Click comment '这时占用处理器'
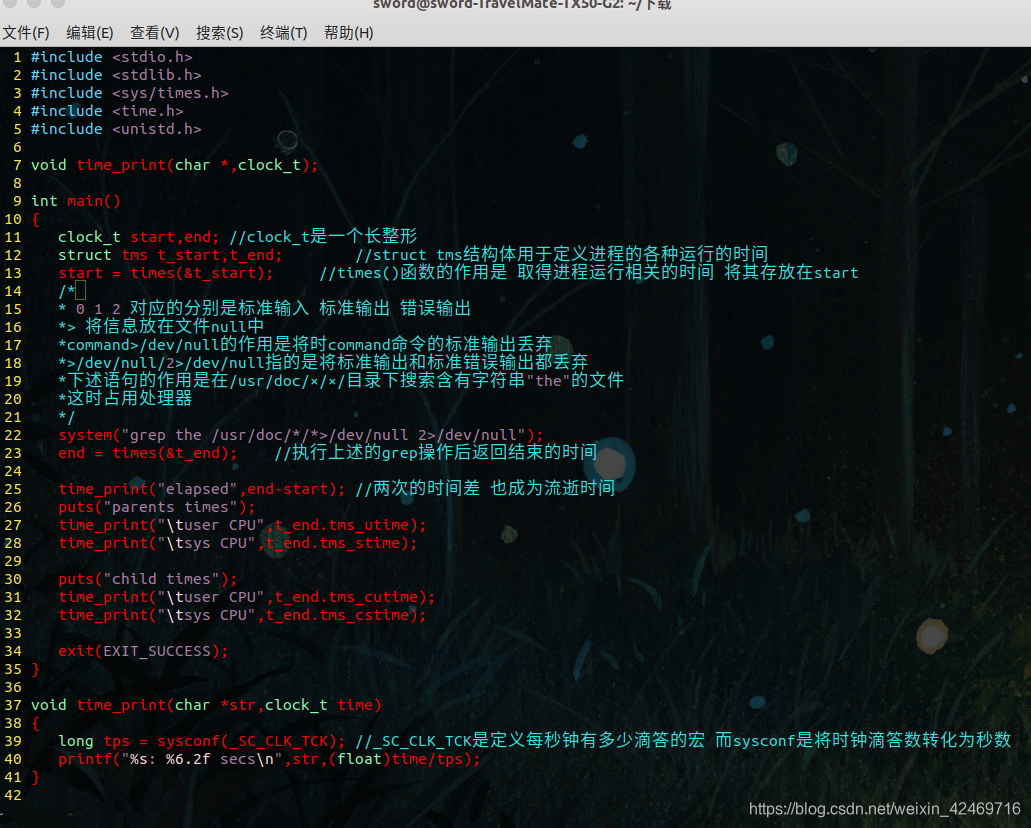Screen dimensions: 1031x828 click(125, 399)
